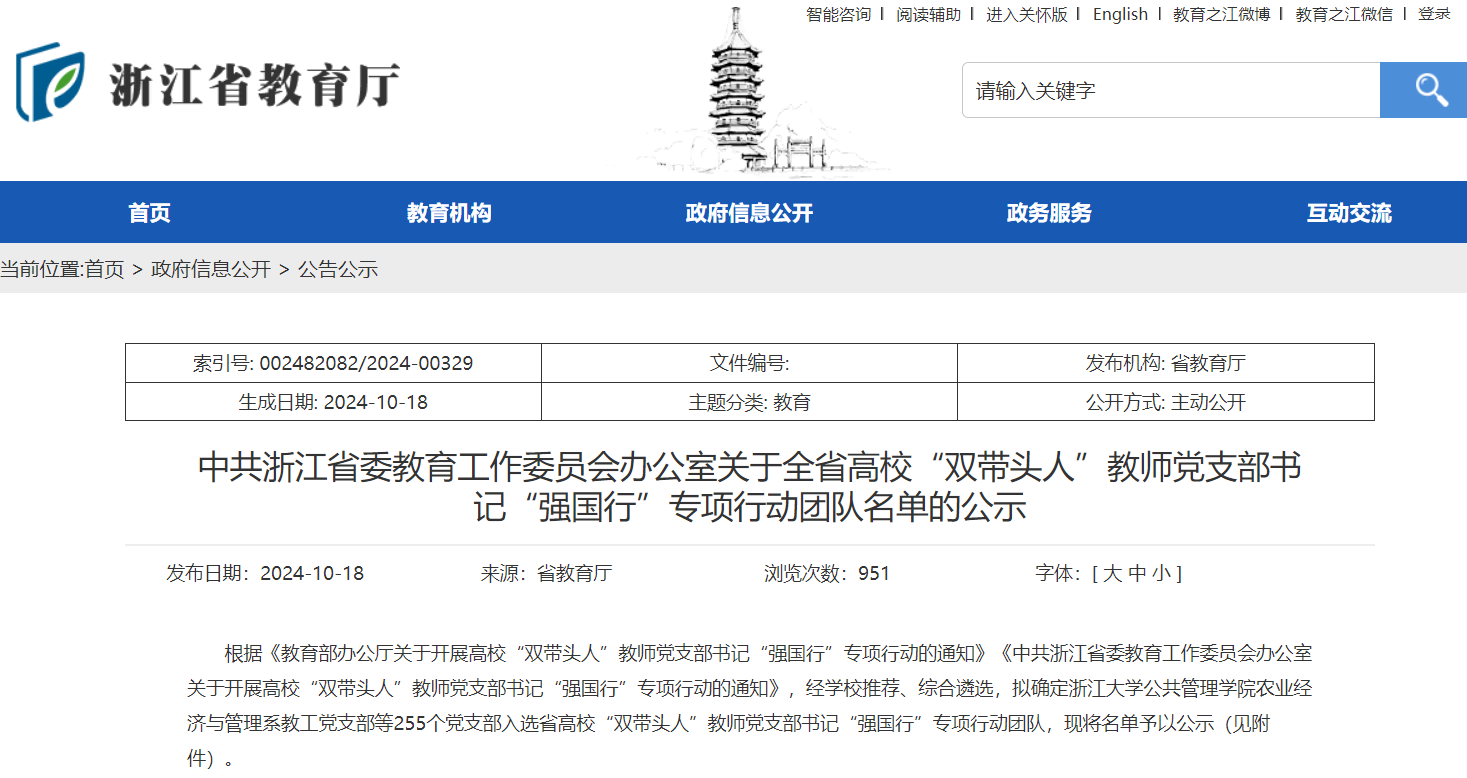Open 教育之江微博 link
The image size is (1467, 778).
pos(1221,14)
